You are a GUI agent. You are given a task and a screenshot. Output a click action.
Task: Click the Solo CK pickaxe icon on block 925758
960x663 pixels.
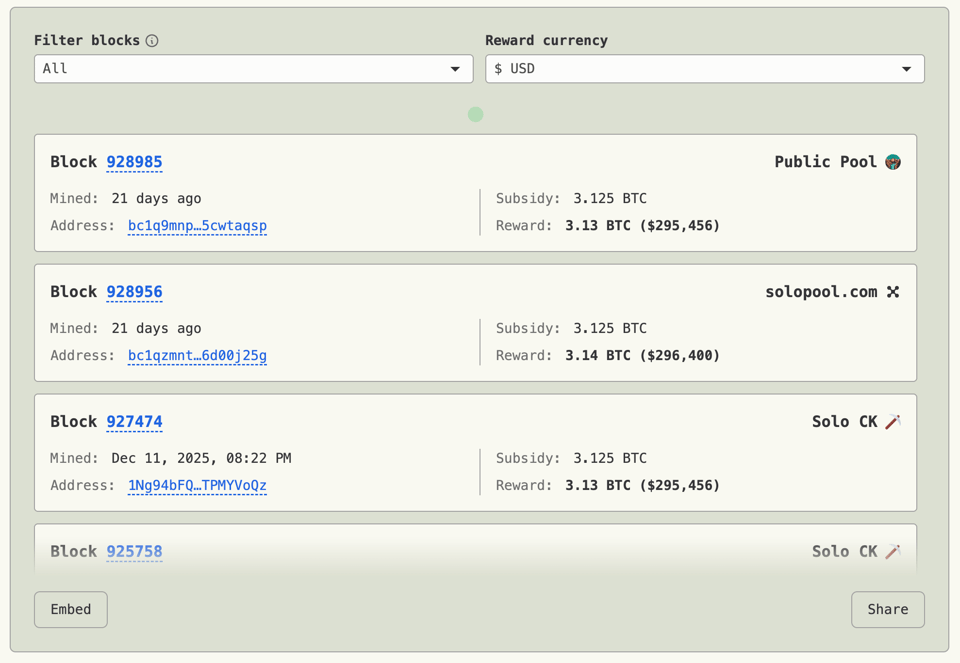coord(893,551)
